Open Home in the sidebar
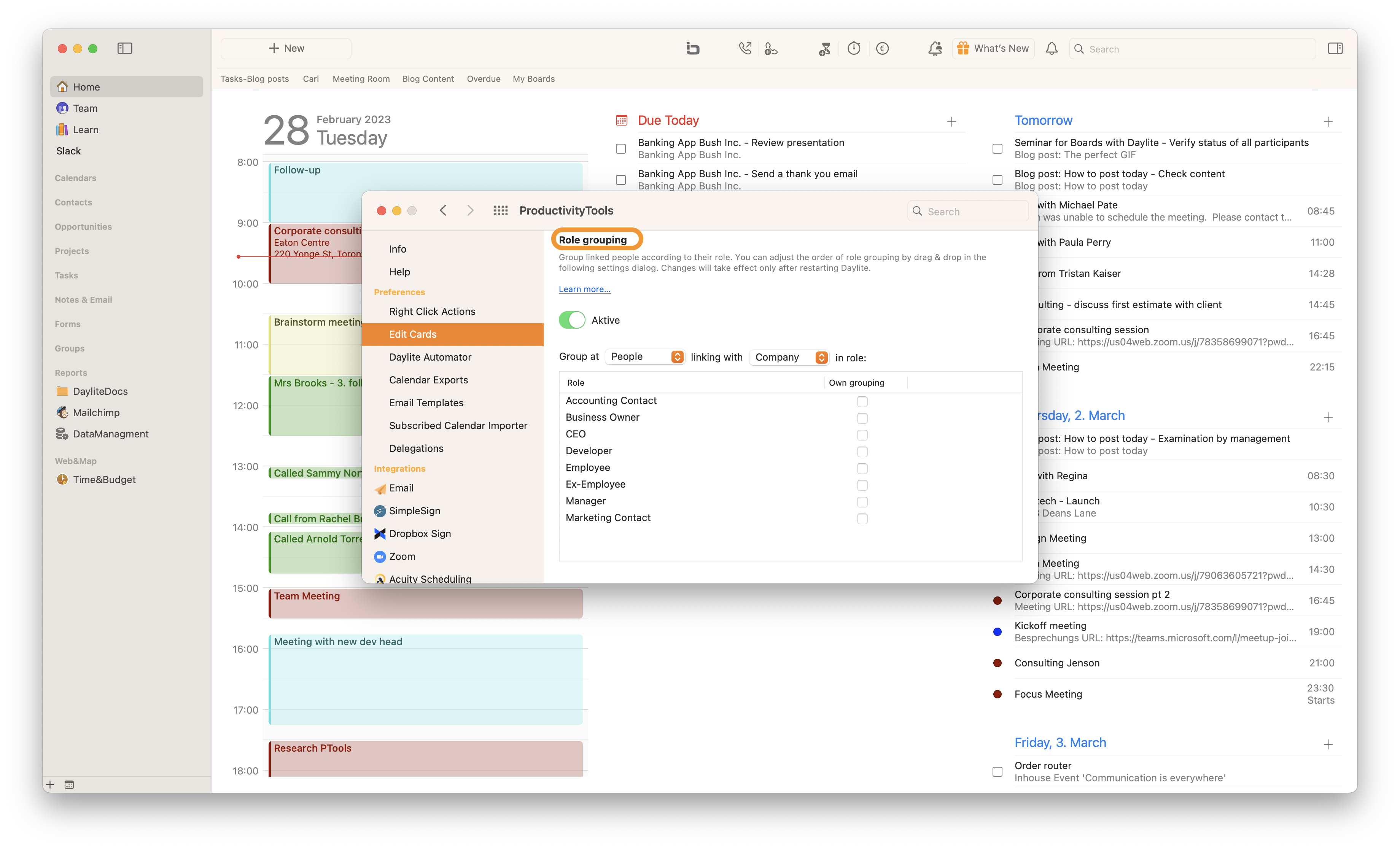 (127, 87)
